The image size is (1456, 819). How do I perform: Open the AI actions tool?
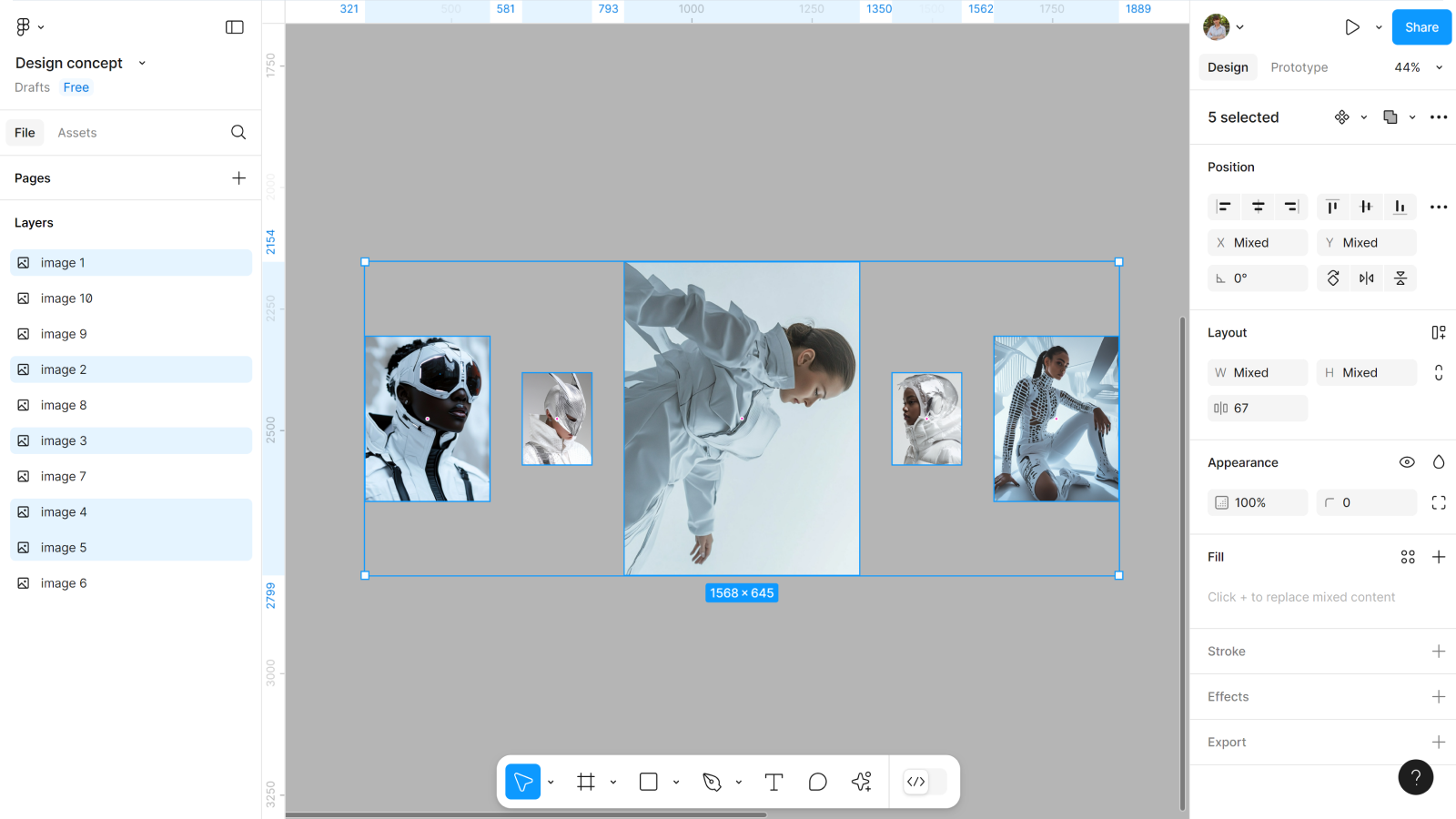(x=861, y=782)
